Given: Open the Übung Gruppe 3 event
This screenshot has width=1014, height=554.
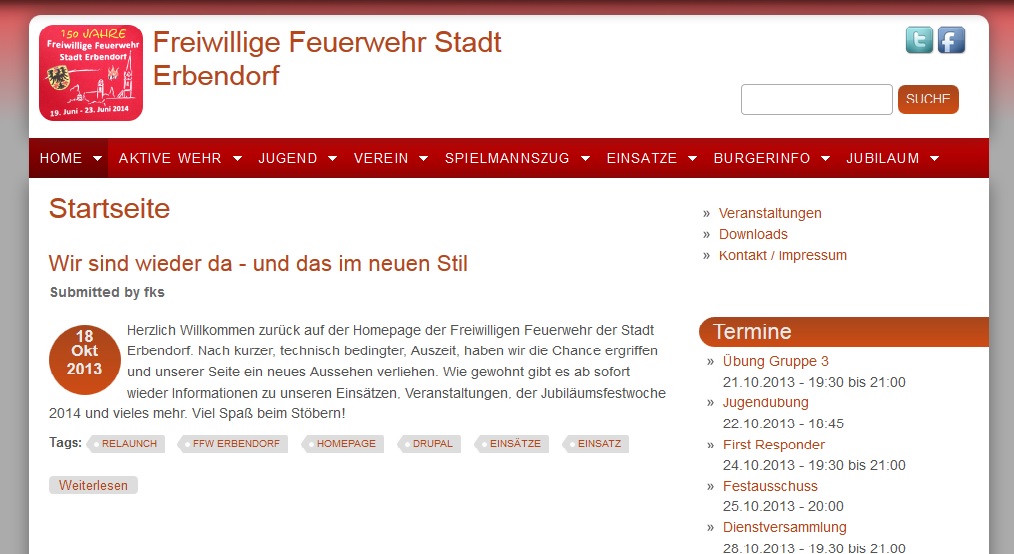Looking at the screenshot, I should pyautogui.click(x=775, y=361).
